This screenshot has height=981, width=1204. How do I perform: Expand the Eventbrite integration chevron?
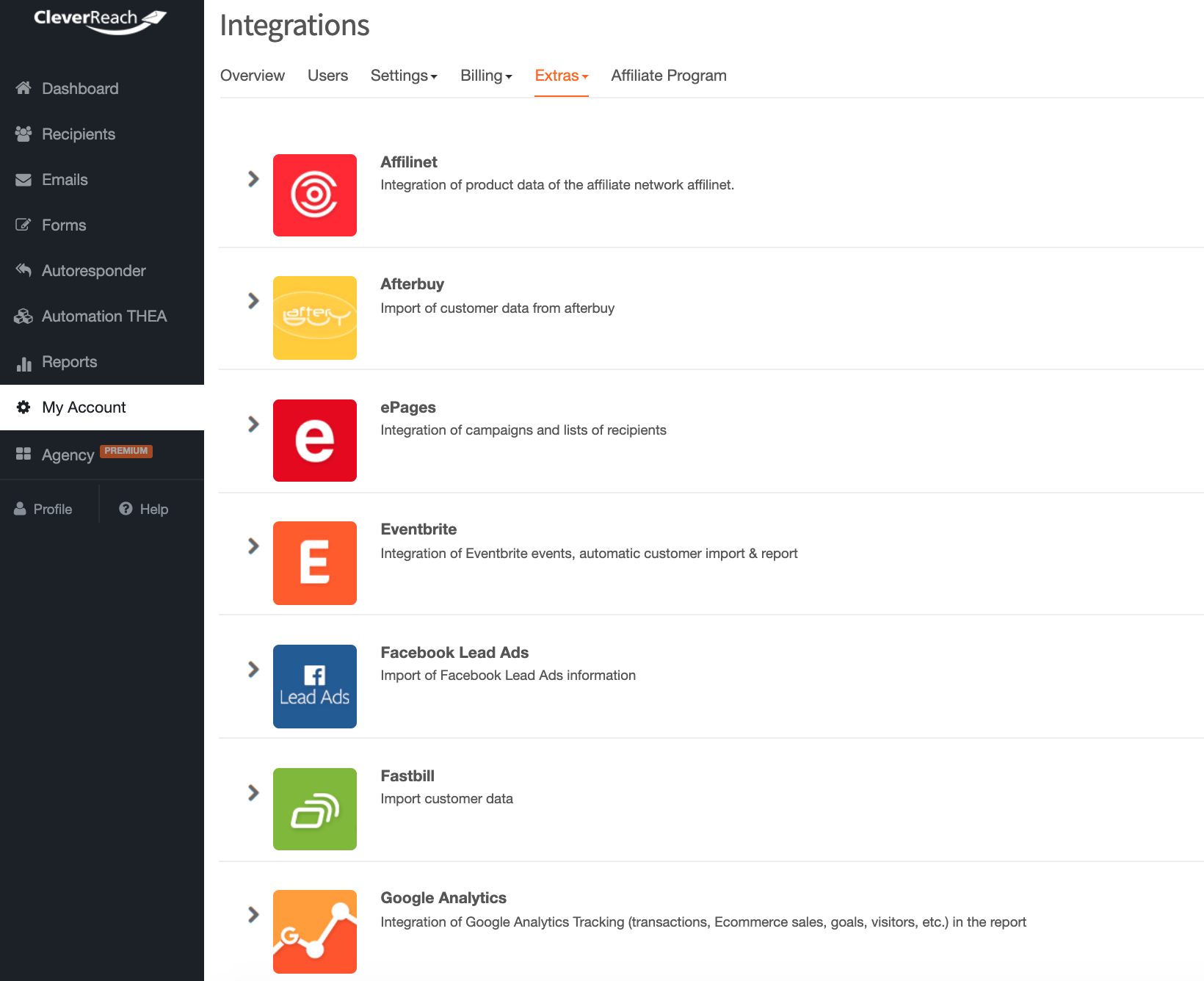253,546
